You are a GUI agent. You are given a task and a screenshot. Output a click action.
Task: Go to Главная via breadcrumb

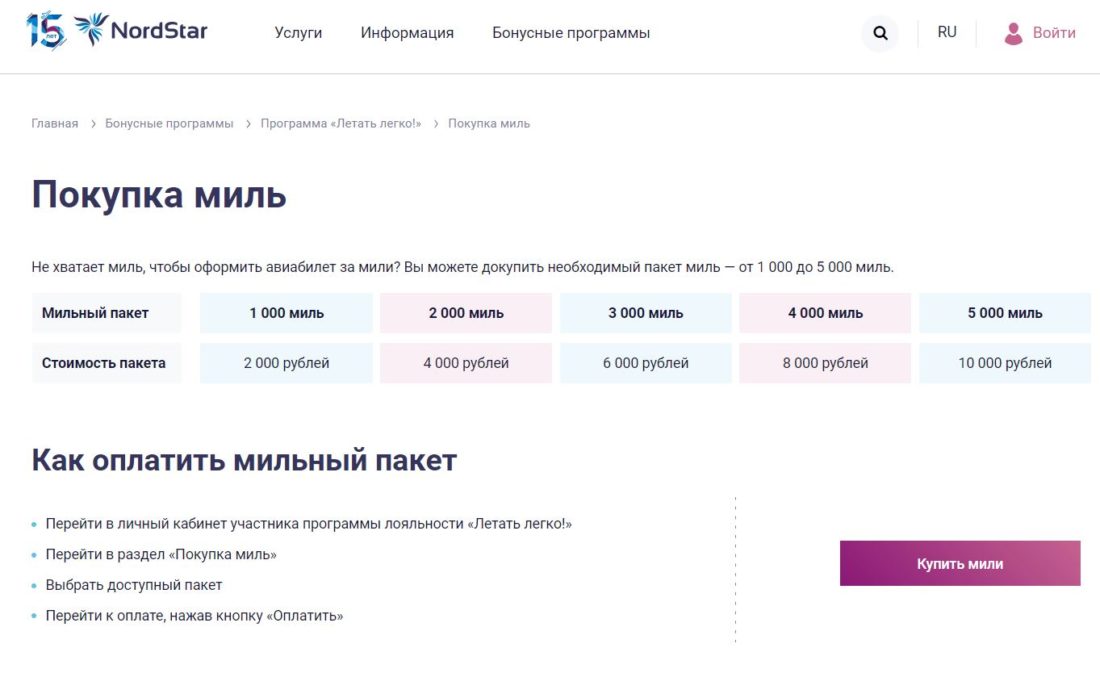[55, 122]
